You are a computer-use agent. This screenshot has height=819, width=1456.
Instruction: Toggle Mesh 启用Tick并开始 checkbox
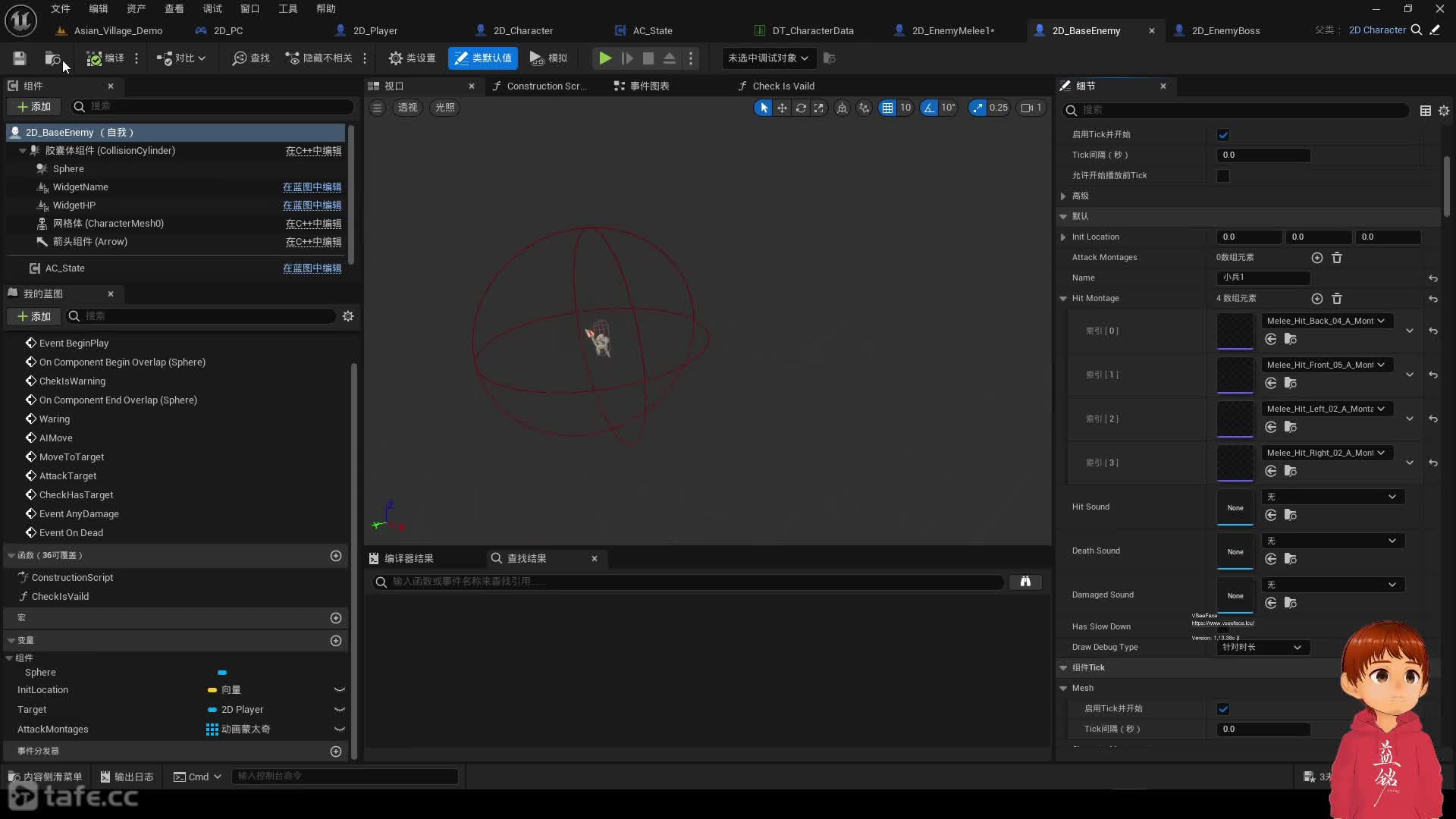pyautogui.click(x=1223, y=709)
